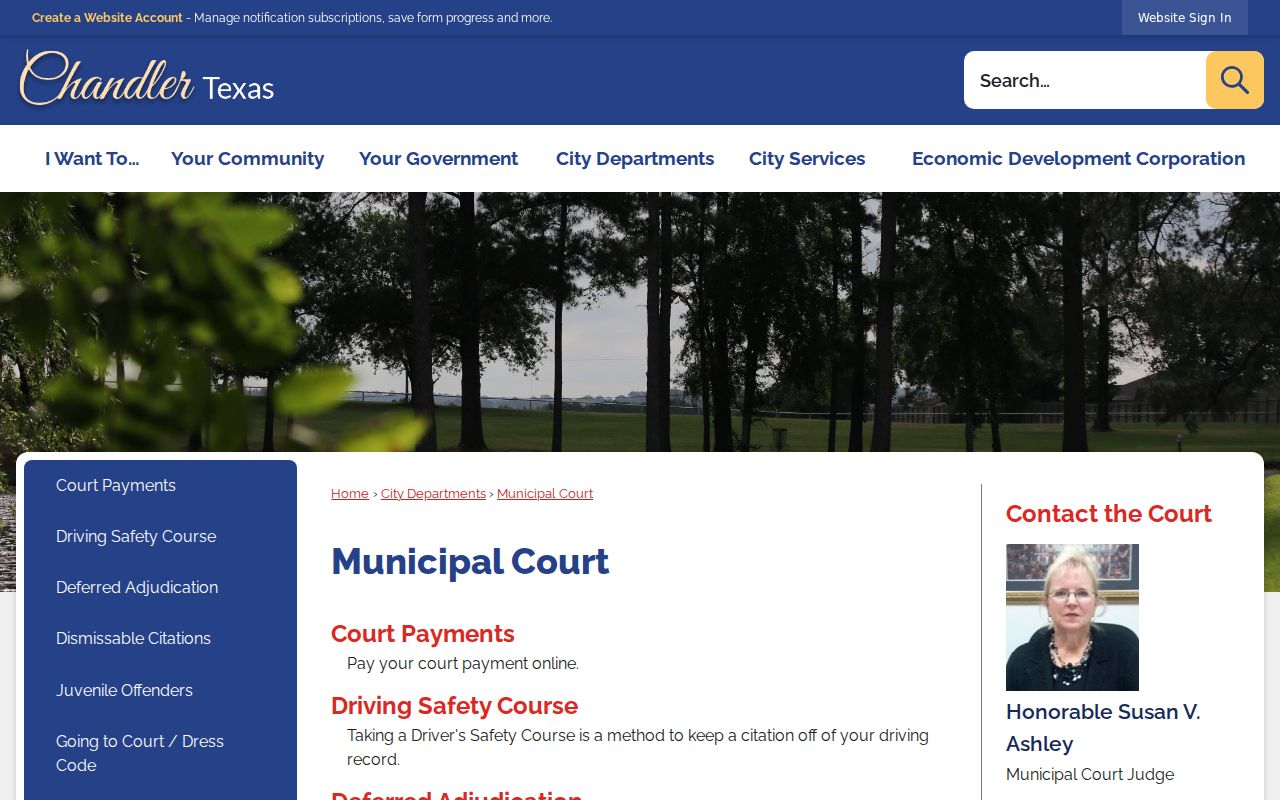
Task: Click the search magnifier icon button
Action: (x=1234, y=80)
